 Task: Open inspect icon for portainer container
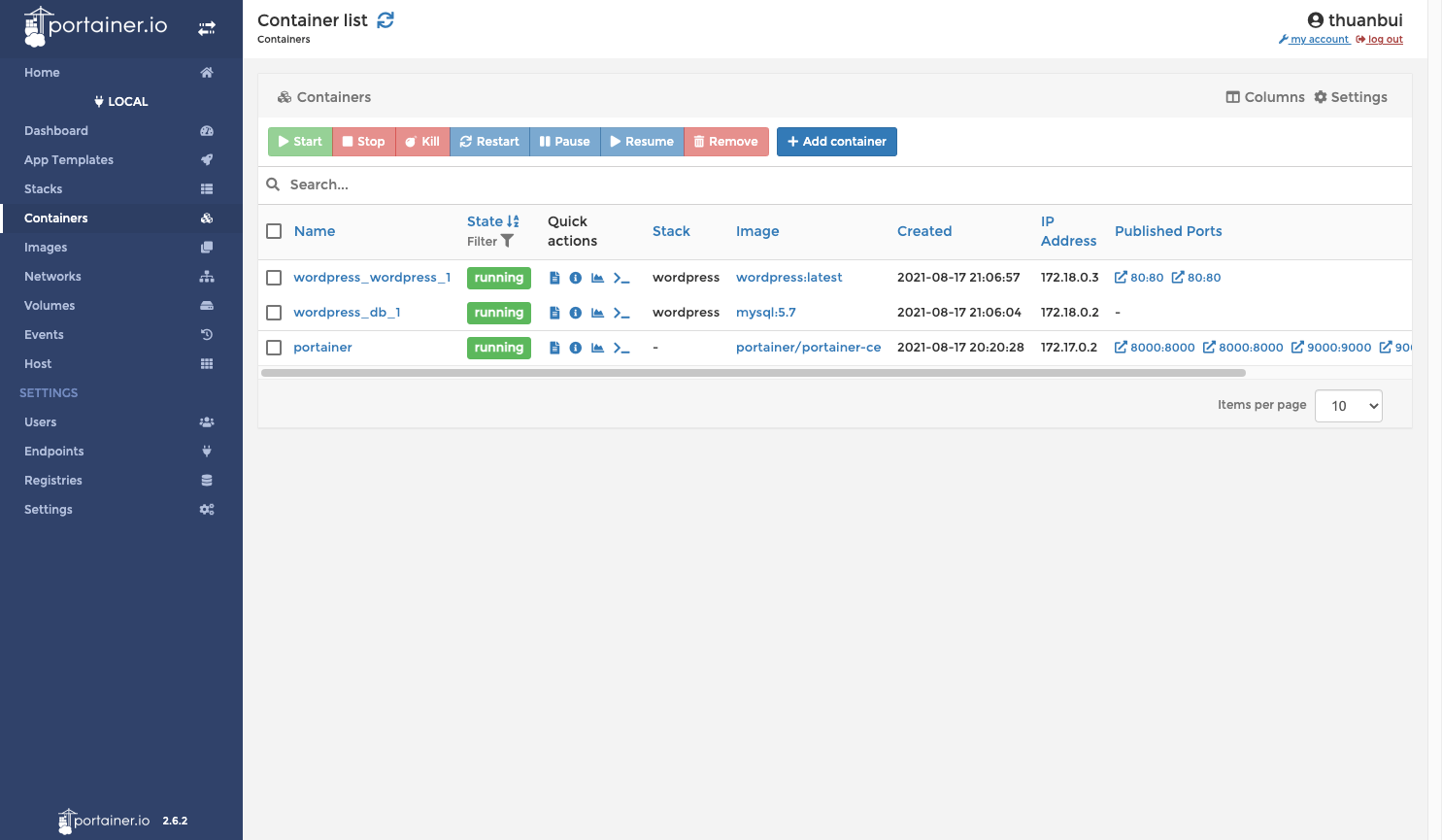pos(576,348)
